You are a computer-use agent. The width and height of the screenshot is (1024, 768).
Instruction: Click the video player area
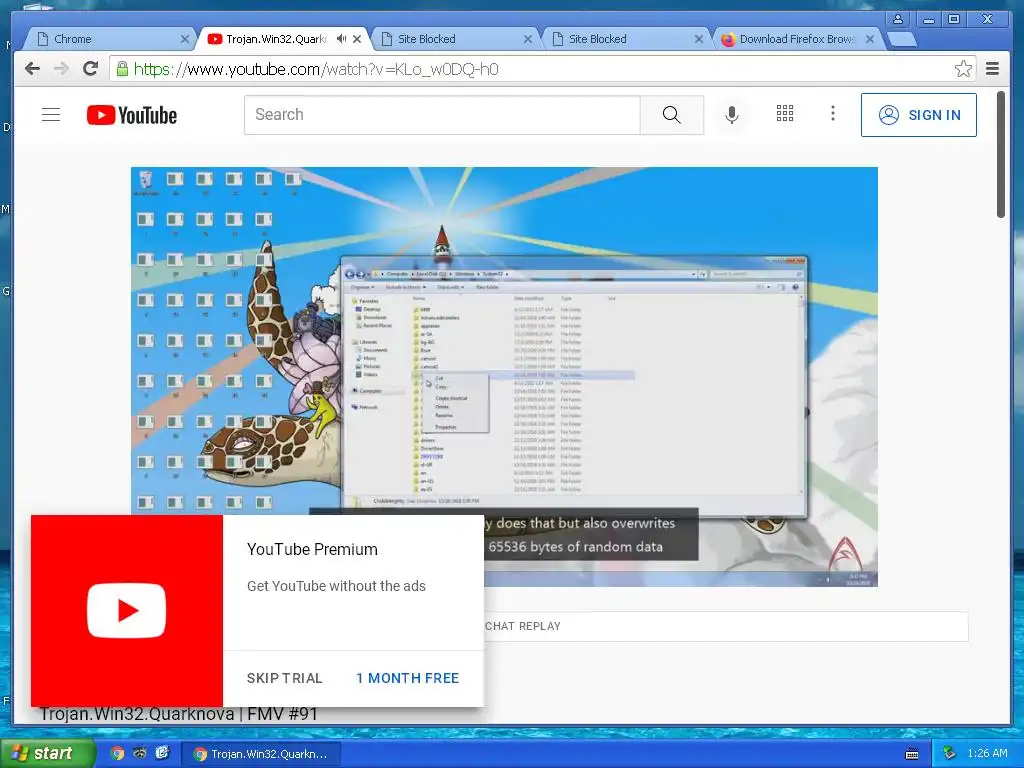(504, 377)
